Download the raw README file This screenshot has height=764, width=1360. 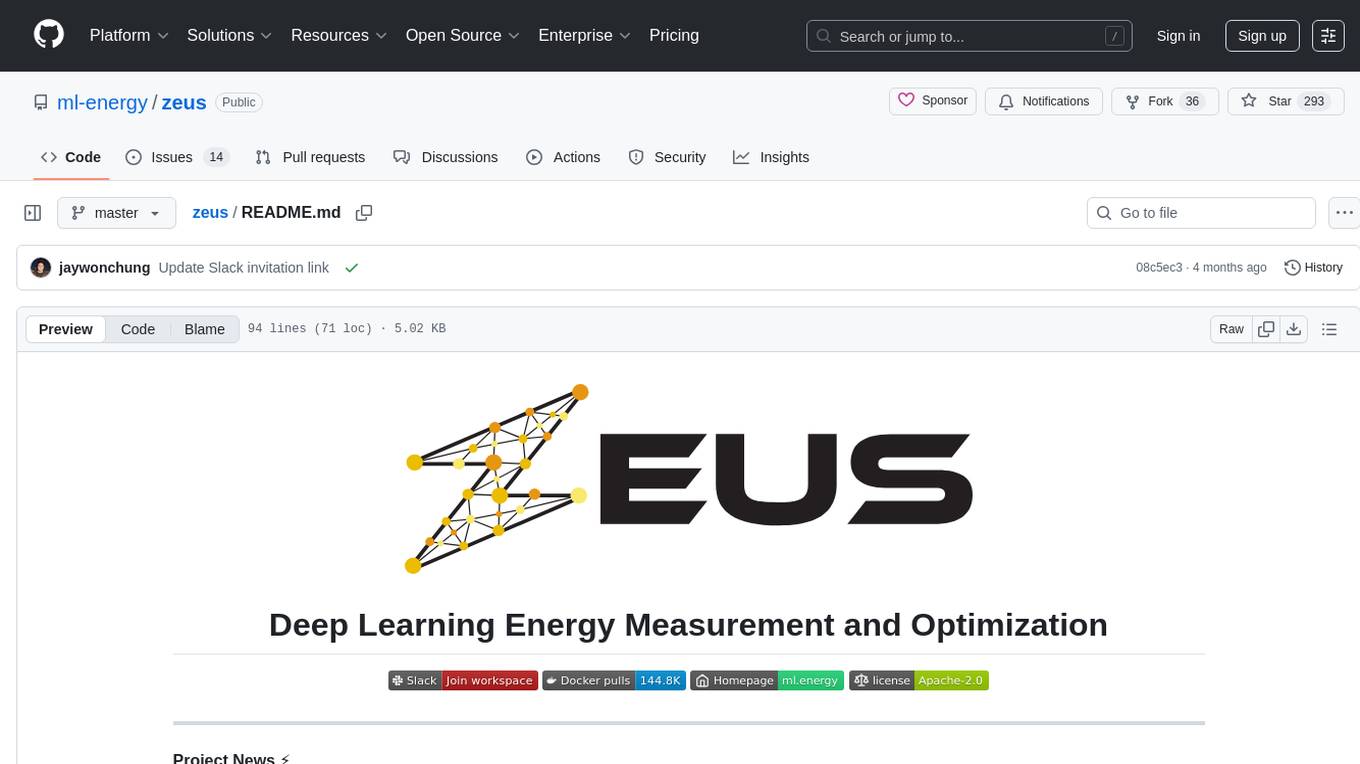coord(1293,329)
